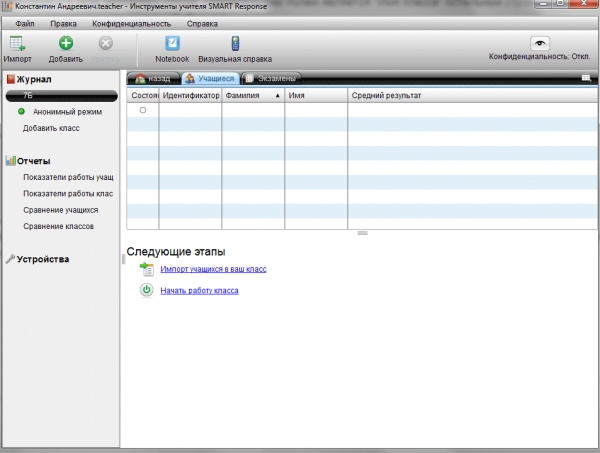Click the Устройства wrench icon
The width and height of the screenshot is (600, 453).
click(10, 259)
